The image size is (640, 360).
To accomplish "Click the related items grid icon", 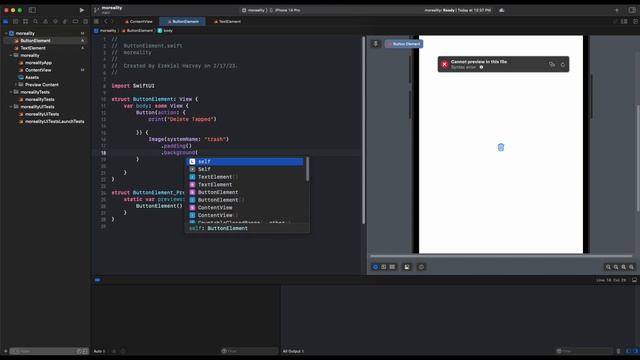I will pos(96,21).
